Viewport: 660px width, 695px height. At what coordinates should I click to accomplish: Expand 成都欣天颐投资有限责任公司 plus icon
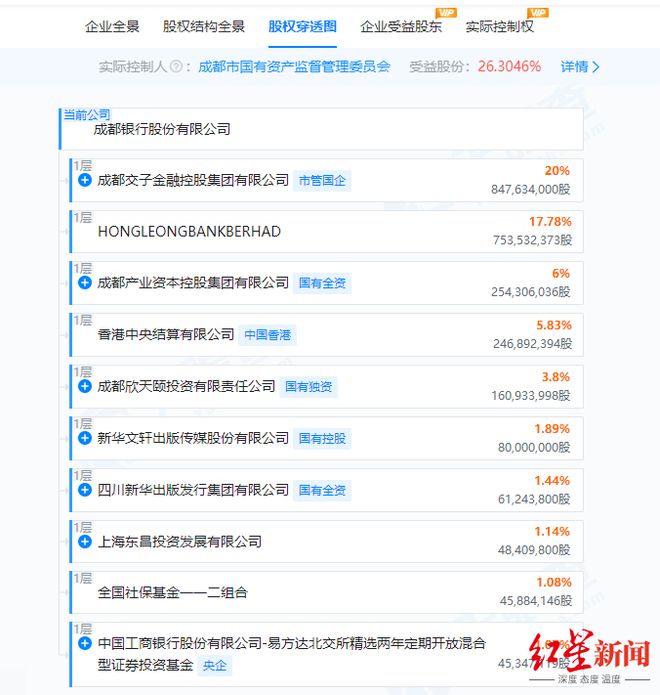(x=85, y=387)
